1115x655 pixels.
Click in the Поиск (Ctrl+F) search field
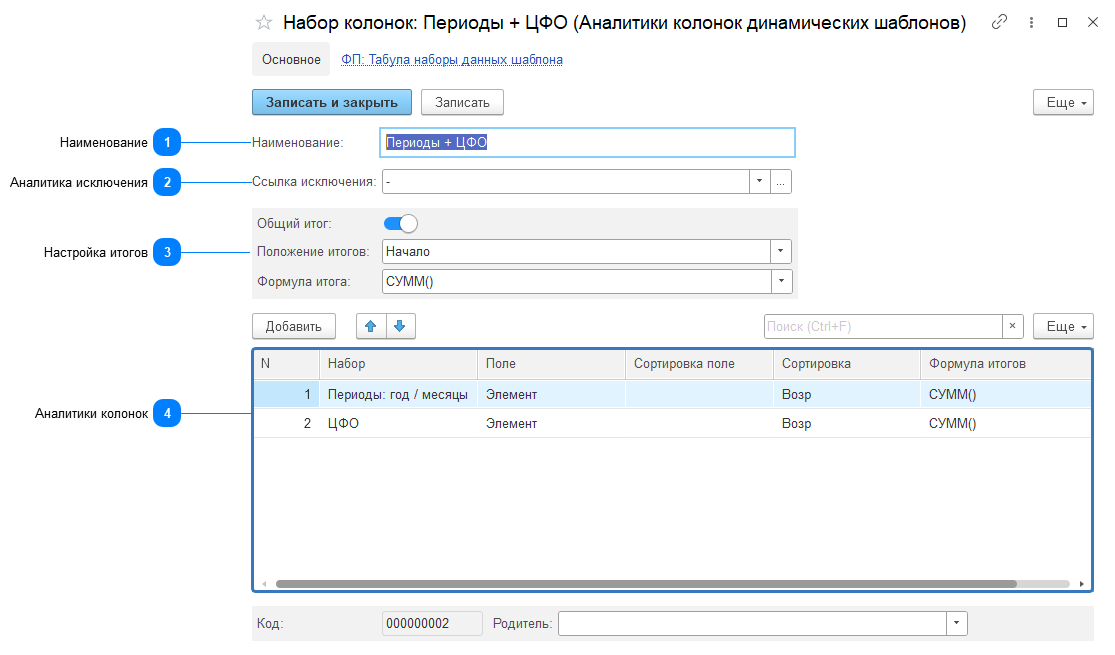coord(883,326)
